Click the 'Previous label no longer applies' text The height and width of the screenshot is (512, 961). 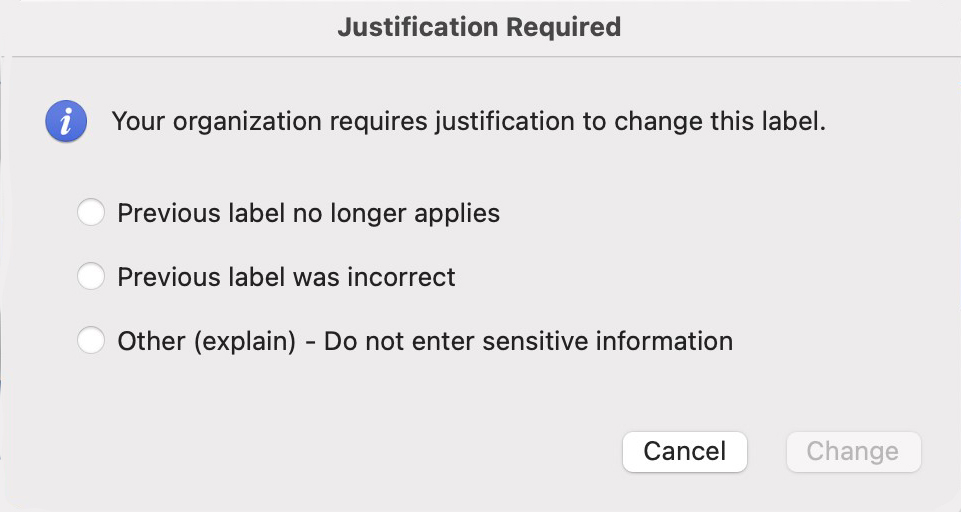[x=308, y=213]
